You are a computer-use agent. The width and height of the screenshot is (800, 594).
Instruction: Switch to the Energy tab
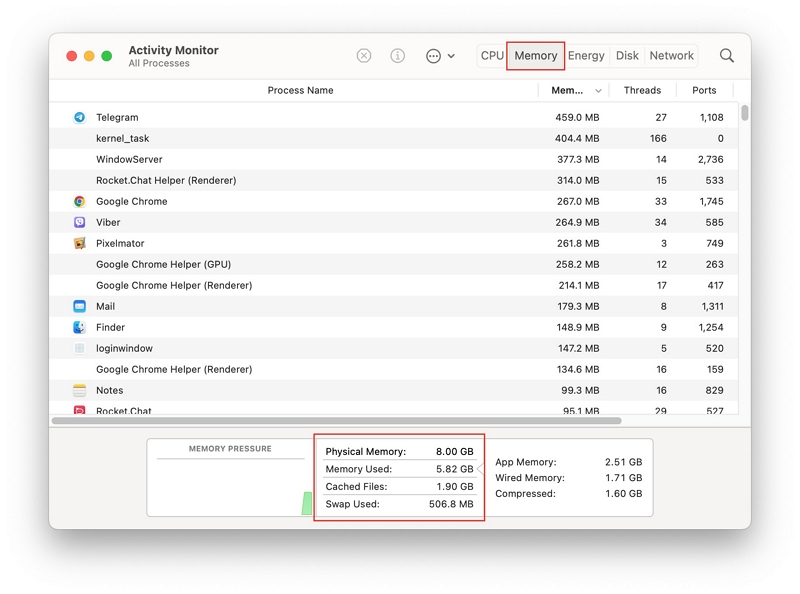(x=586, y=56)
